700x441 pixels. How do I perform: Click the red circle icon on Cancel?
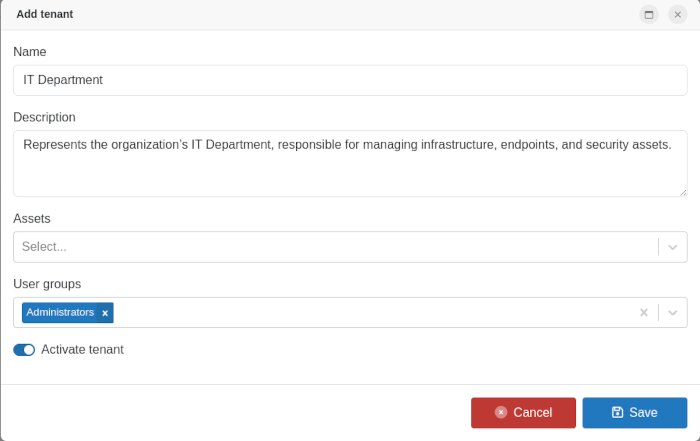coord(501,412)
